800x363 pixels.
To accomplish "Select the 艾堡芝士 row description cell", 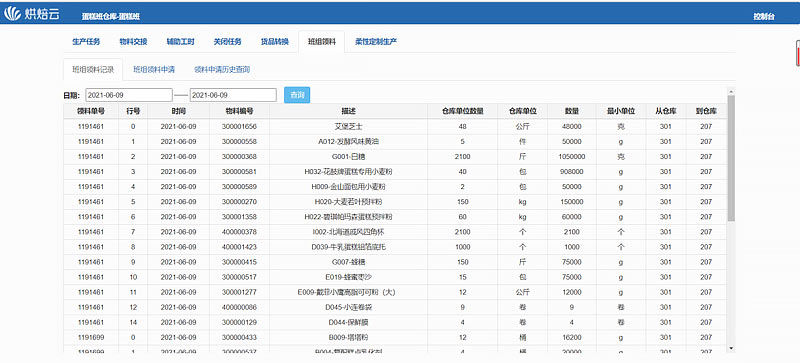I will tap(348, 126).
